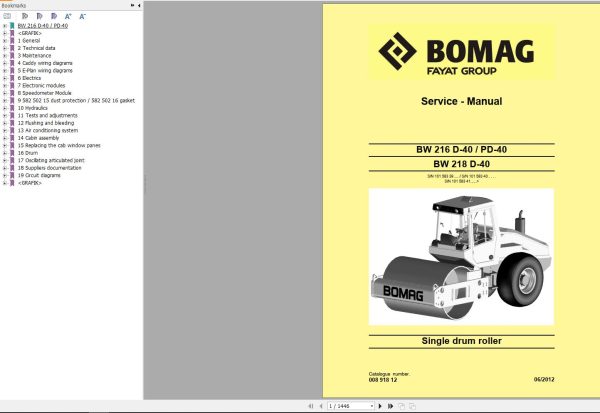600x413 pixels.
Task: Open the page number dropdown arrow
Action: [x=372, y=406]
